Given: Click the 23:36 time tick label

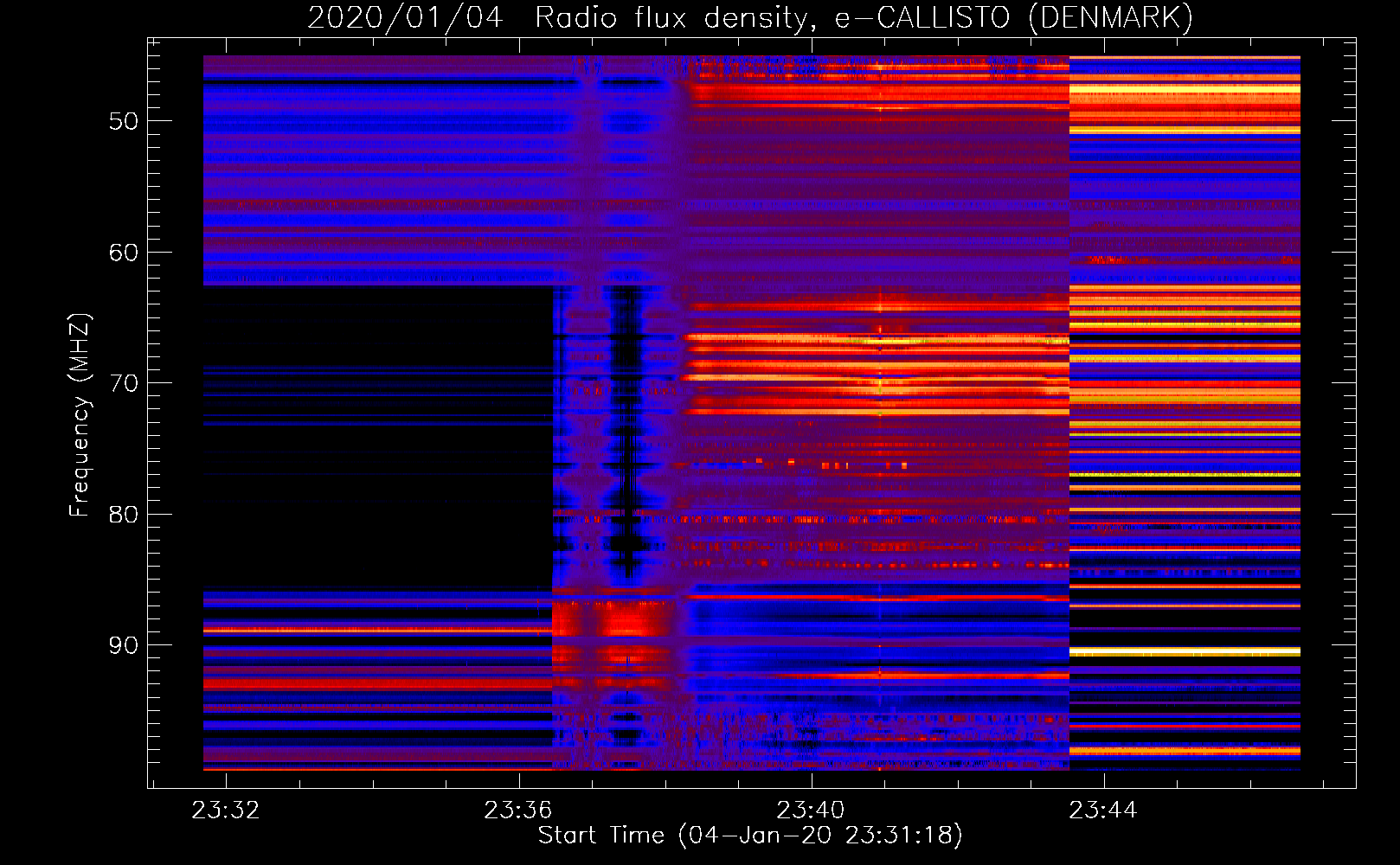Looking at the screenshot, I should pyautogui.click(x=517, y=811).
